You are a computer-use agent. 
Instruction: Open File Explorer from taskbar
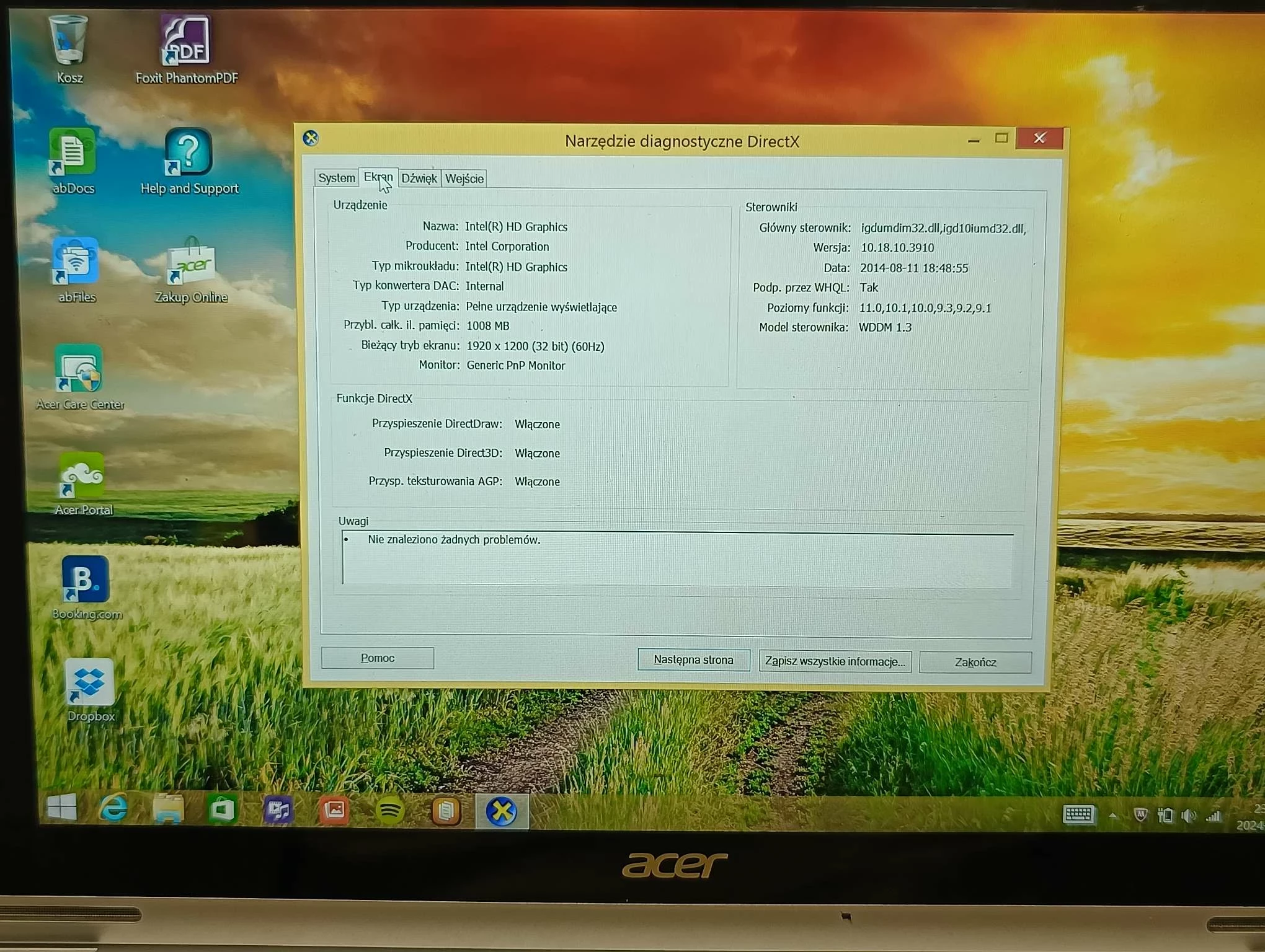coord(168,809)
